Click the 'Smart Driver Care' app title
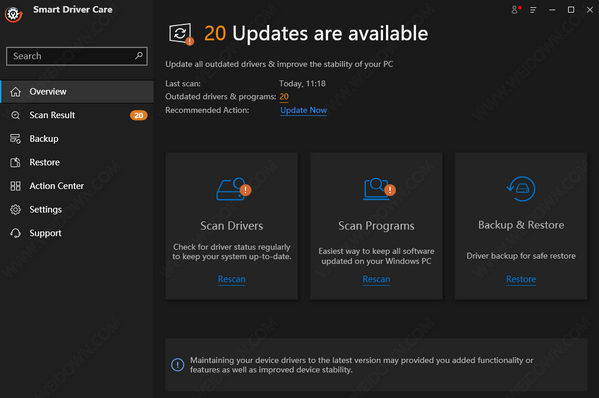Image resolution: width=599 pixels, height=398 pixels. (73, 10)
